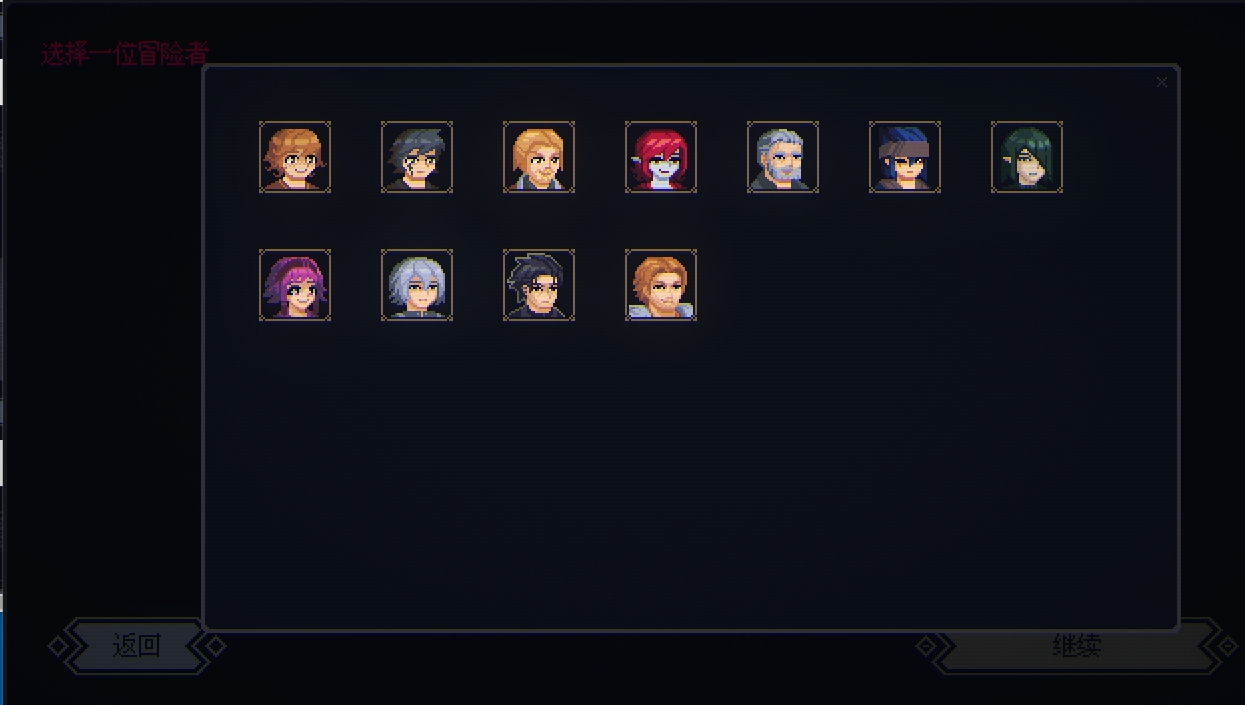Pick the green-haired elf with circlet
Image resolution: width=1245 pixels, height=705 pixels.
(x=1027, y=157)
